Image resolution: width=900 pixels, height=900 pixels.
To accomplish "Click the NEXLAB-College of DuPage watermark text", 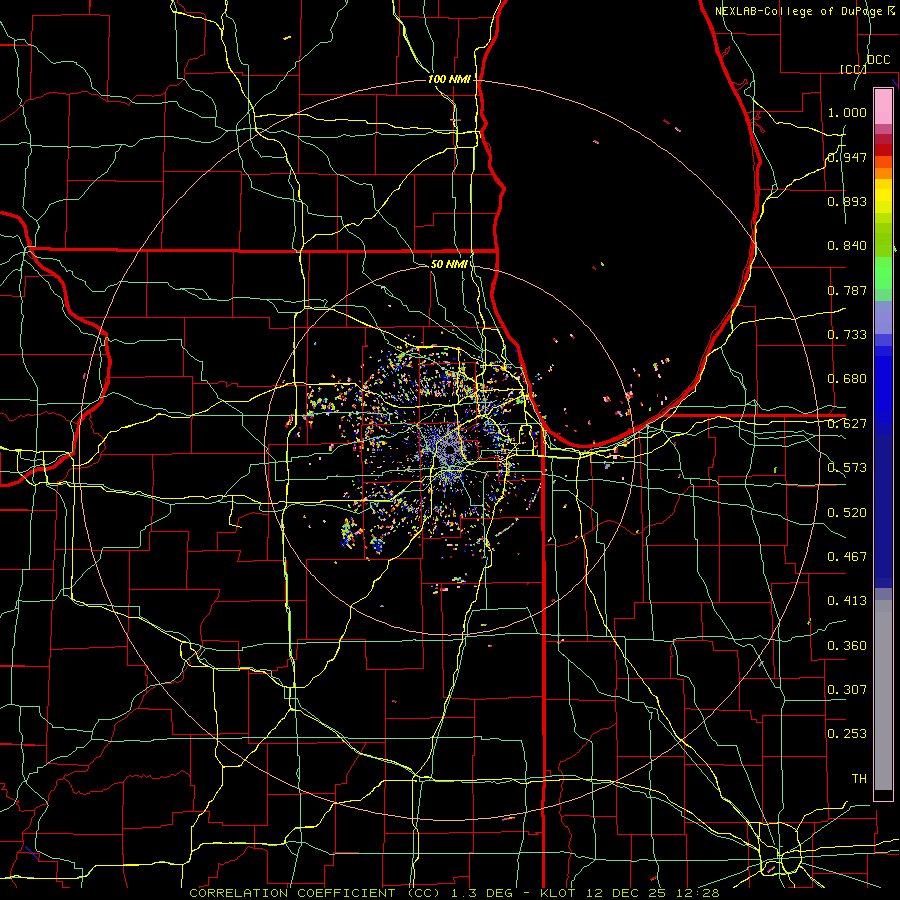I will (805, 11).
